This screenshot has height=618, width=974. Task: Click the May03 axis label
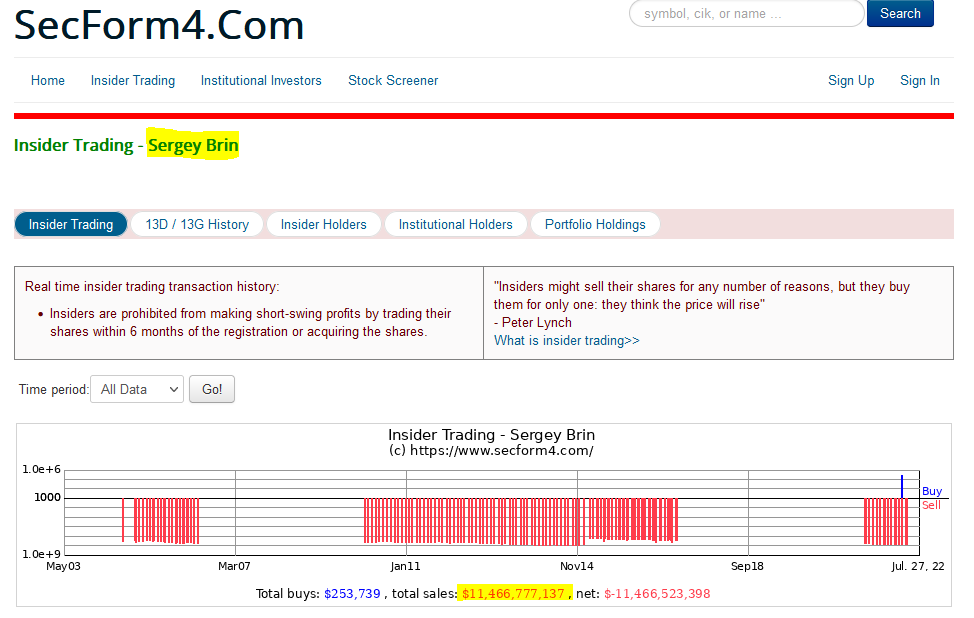click(x=63, y=566)
